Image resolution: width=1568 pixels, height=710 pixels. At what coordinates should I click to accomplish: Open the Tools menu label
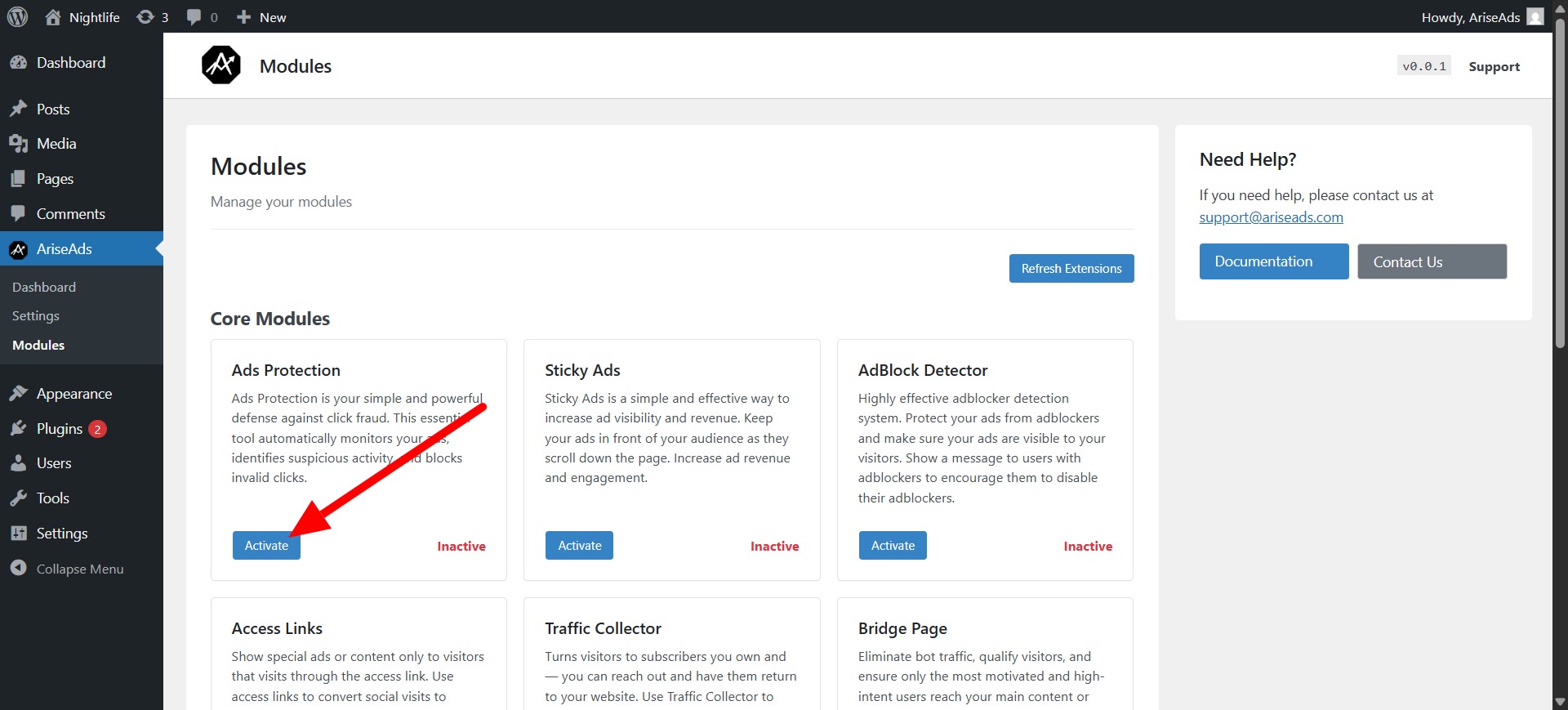coord(53,498)
